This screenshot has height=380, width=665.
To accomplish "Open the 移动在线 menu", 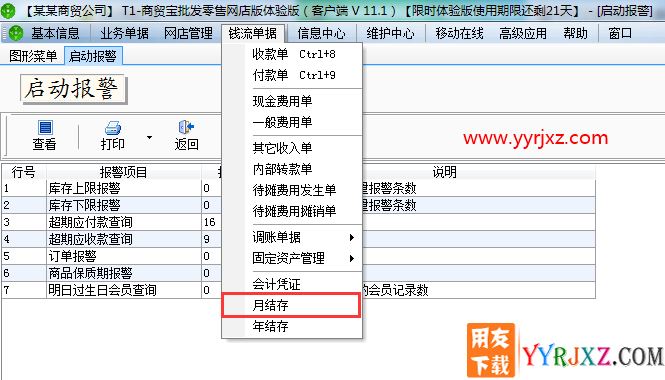I will tap(459, 33).
